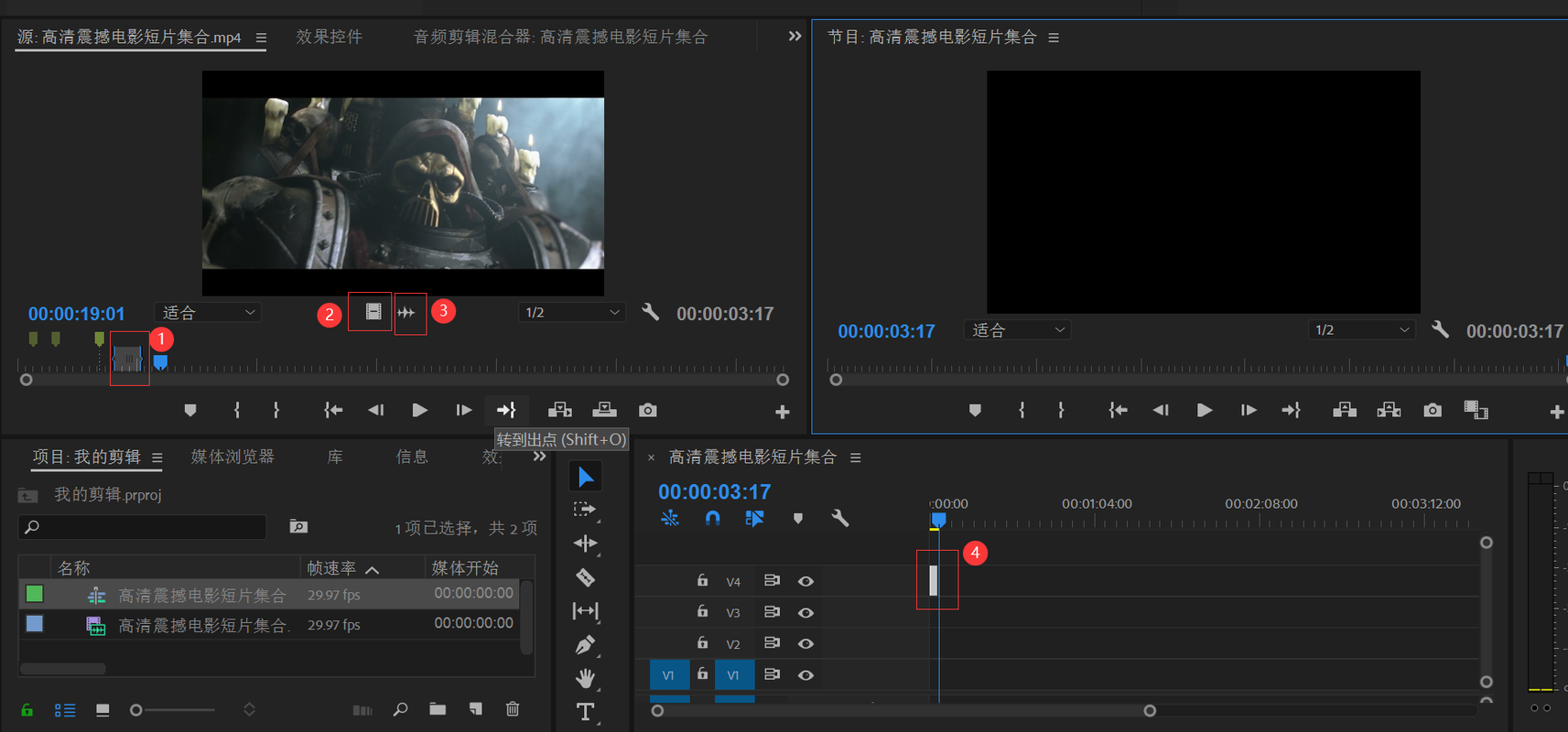Open the 项目: 我的剪辑 panel menu
Image resolution: width=1568 pixels, height=732 pixels.
point(157,457)
